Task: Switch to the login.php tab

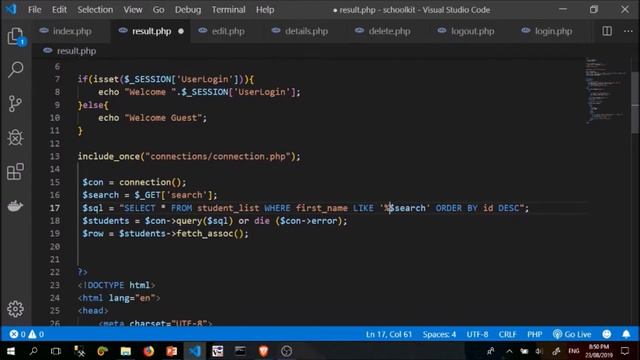Action: (552, 31)
